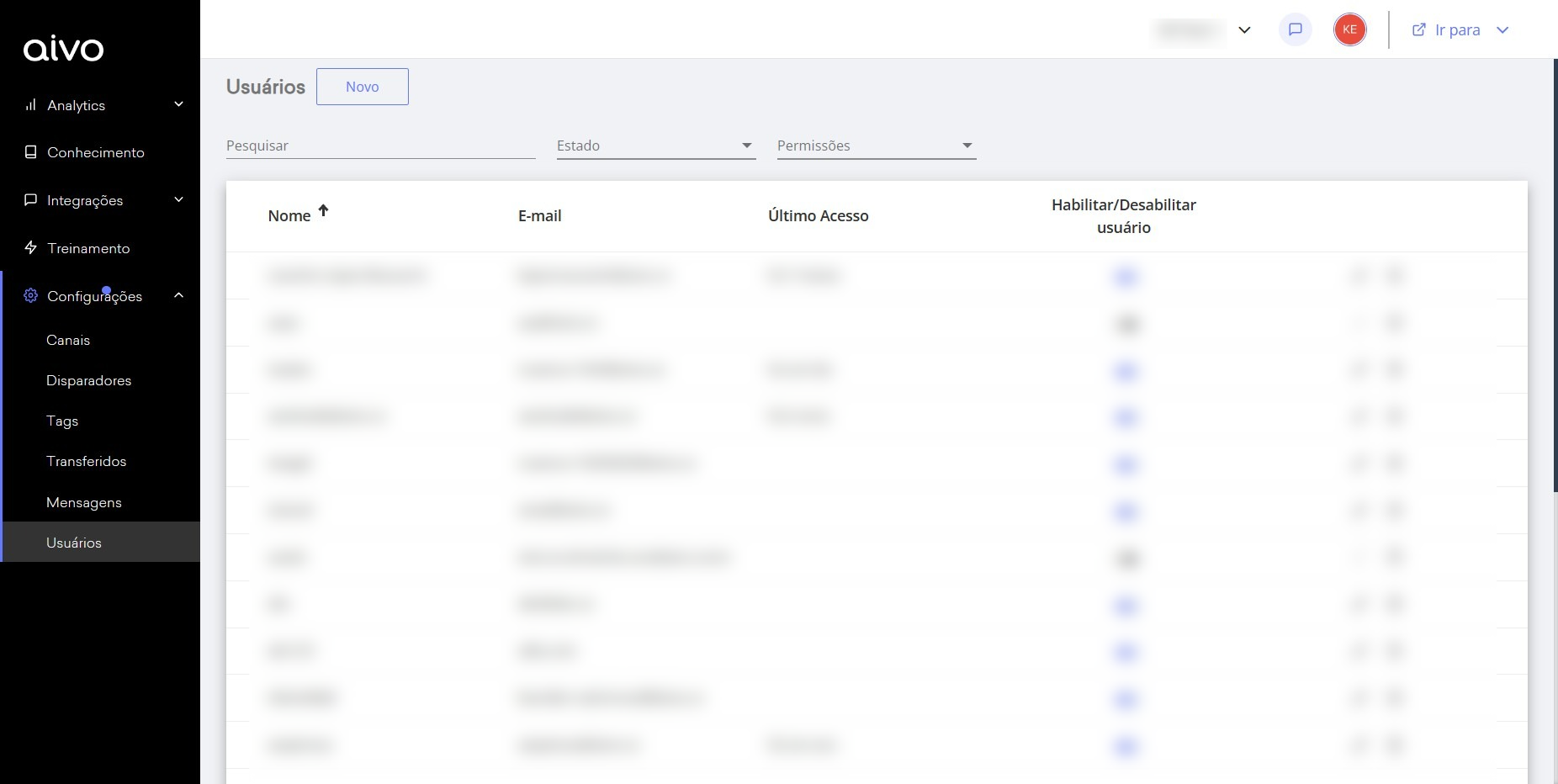Collapse the Configurações menu chevron
The image size is (1558, 784).
[178, 296]
